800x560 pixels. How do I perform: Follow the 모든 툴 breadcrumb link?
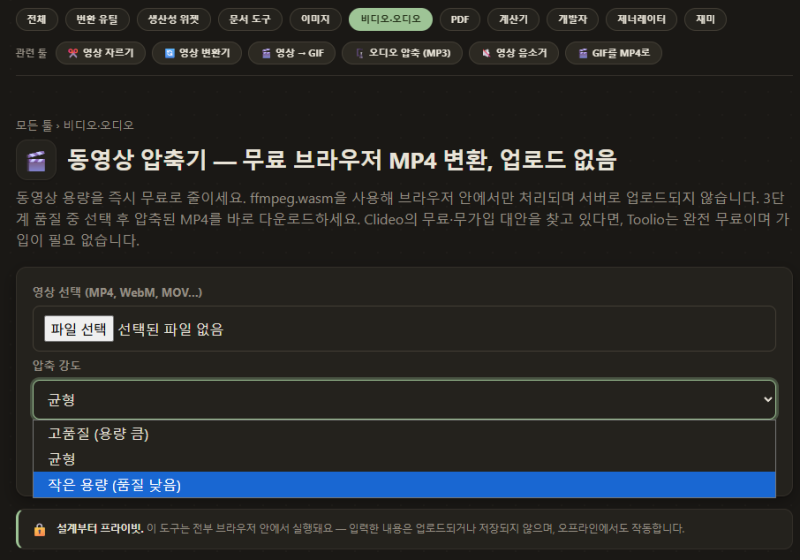tap(34, 125)
